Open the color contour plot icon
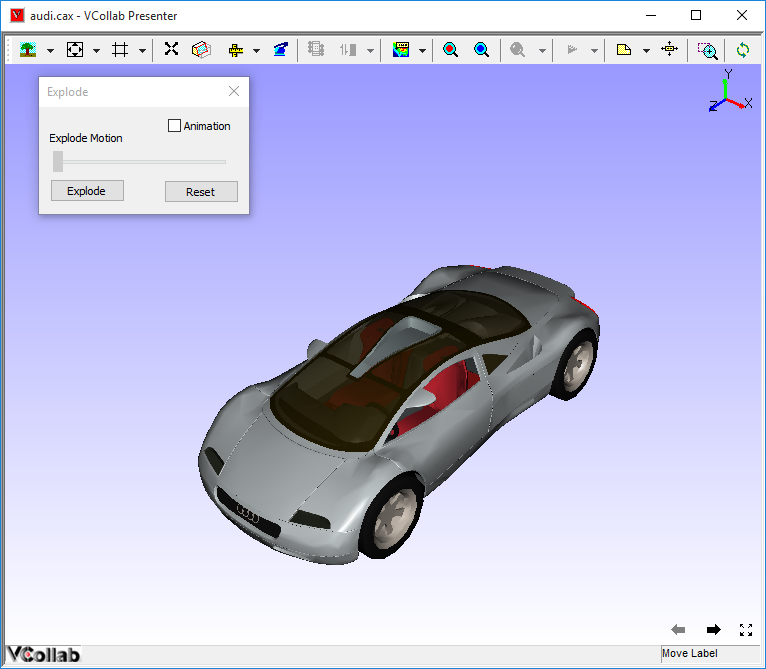The height and width of the screenshot is (669, 766). click(x=401, y=49)
